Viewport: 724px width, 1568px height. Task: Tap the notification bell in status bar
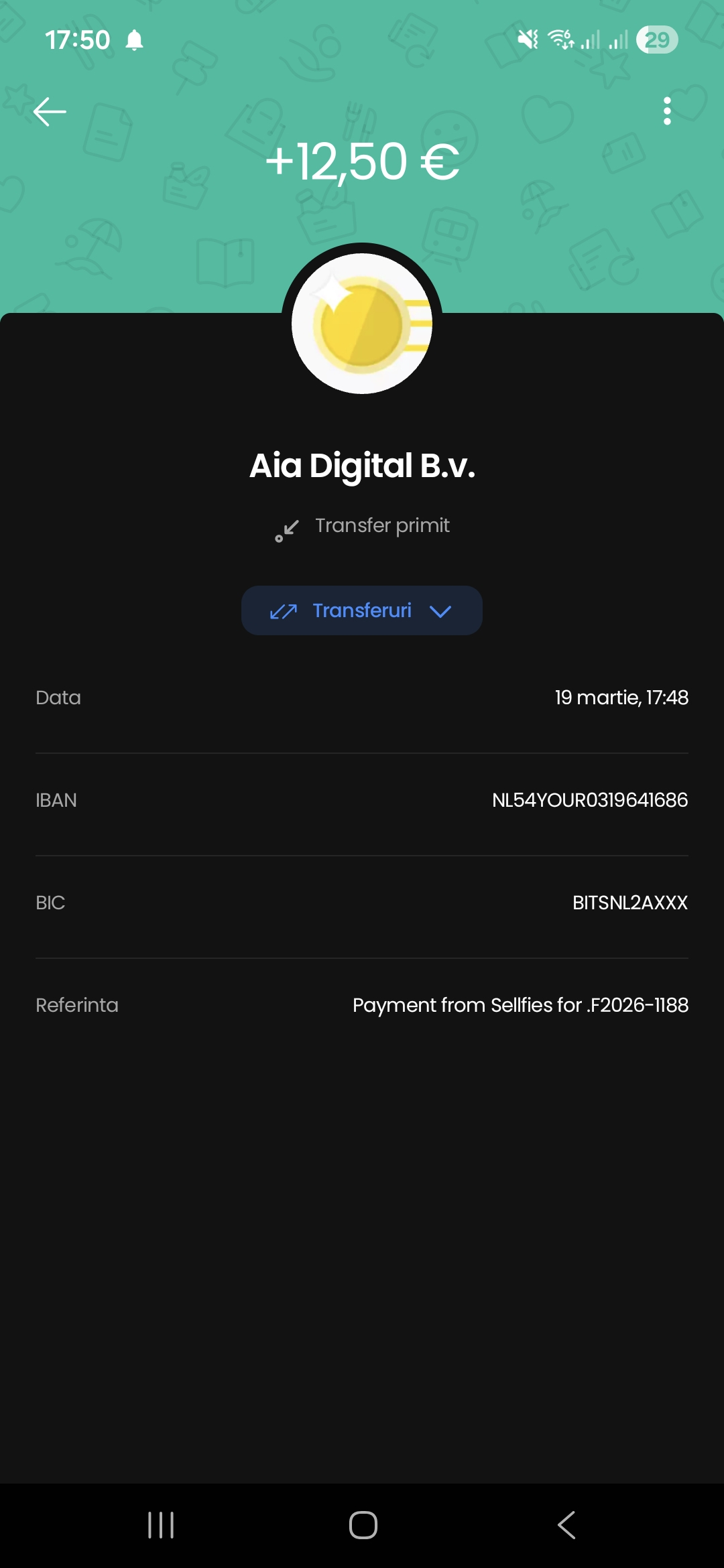135,40
